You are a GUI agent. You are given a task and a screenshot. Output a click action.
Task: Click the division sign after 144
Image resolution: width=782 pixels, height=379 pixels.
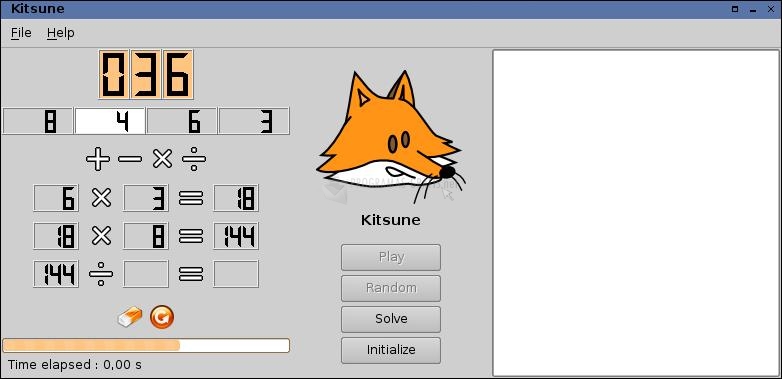101,274
